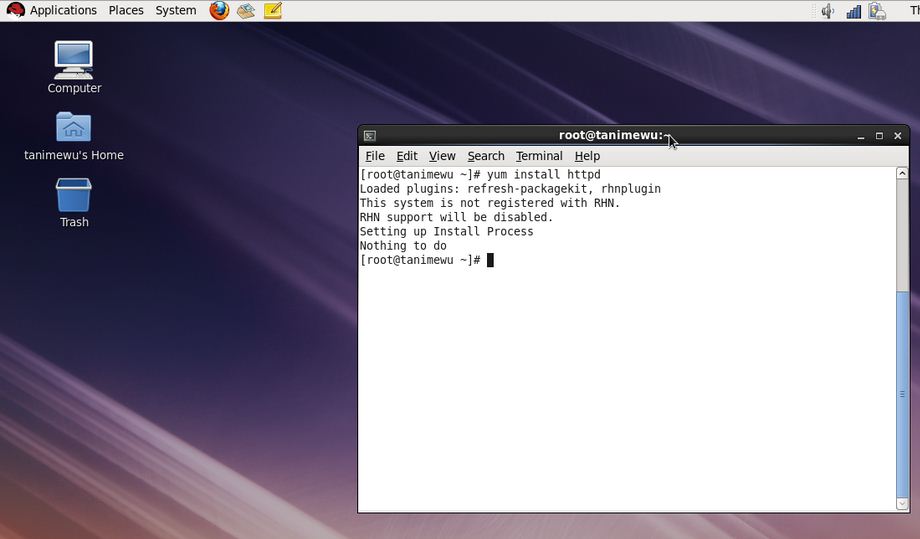Launch the mail client from panel
920x539 pixels.
246,11
